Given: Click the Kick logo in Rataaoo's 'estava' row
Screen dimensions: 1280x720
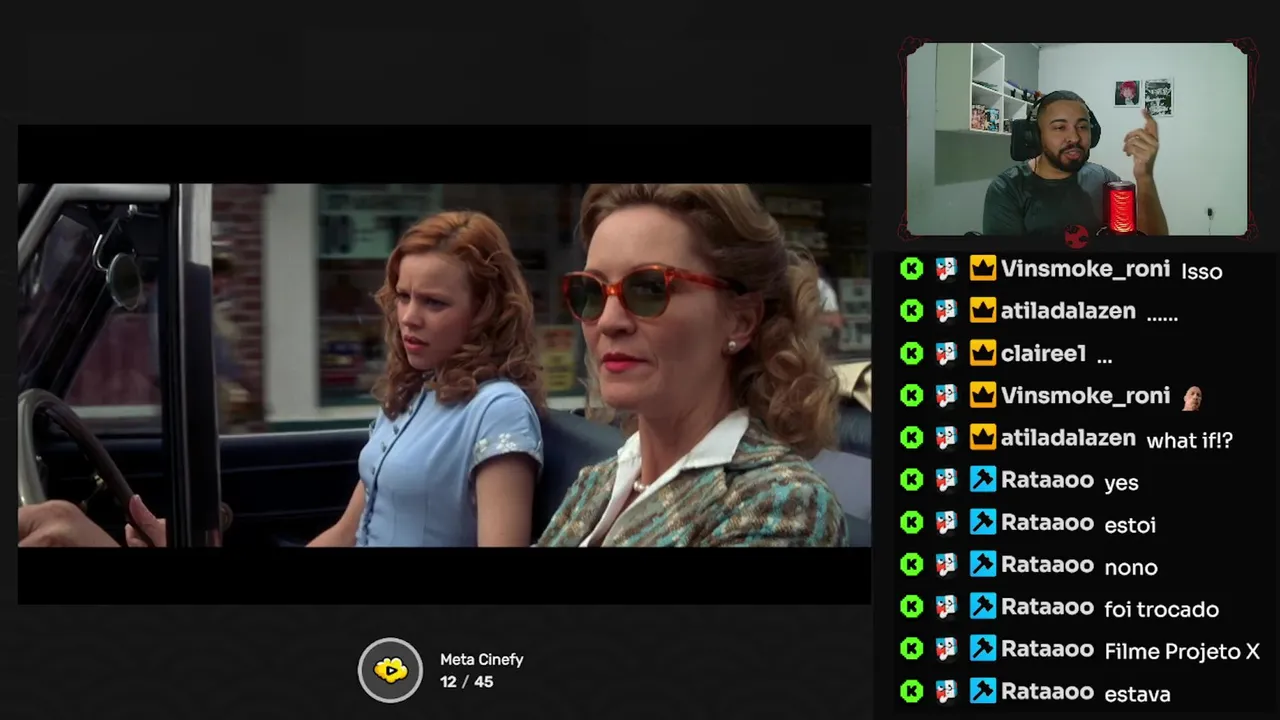Looking at the screenshot, I should [x=911, y=691].
